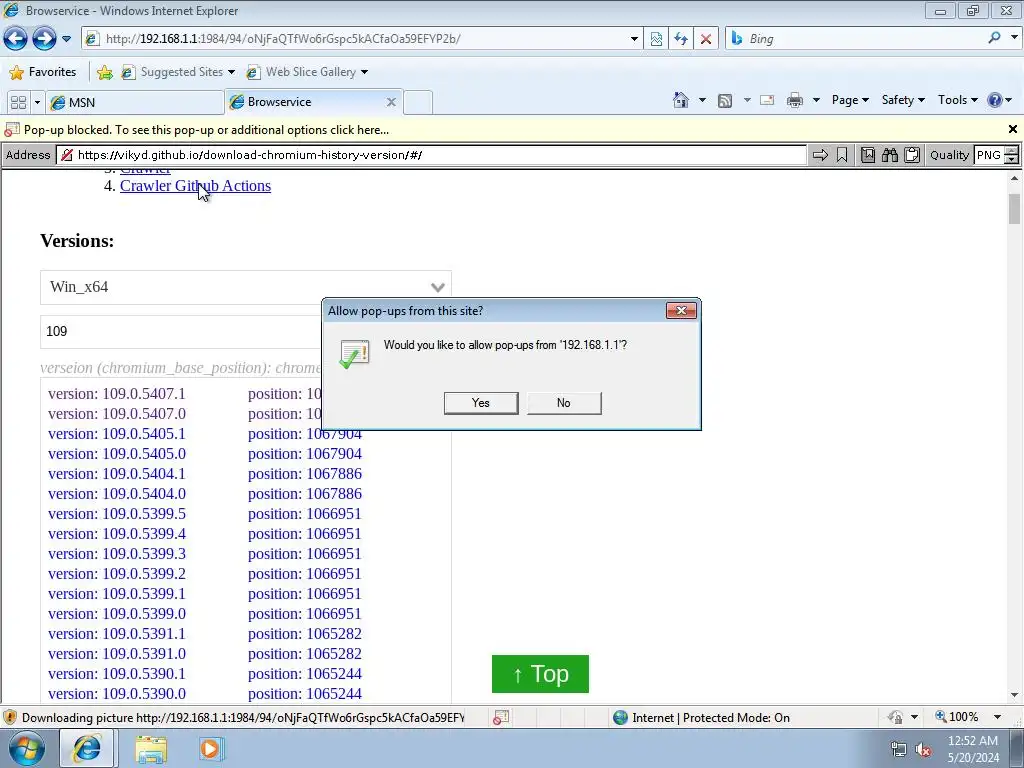Click the insecure padlock icon before the URL
1024x768 pixels.
coord(66,155)
